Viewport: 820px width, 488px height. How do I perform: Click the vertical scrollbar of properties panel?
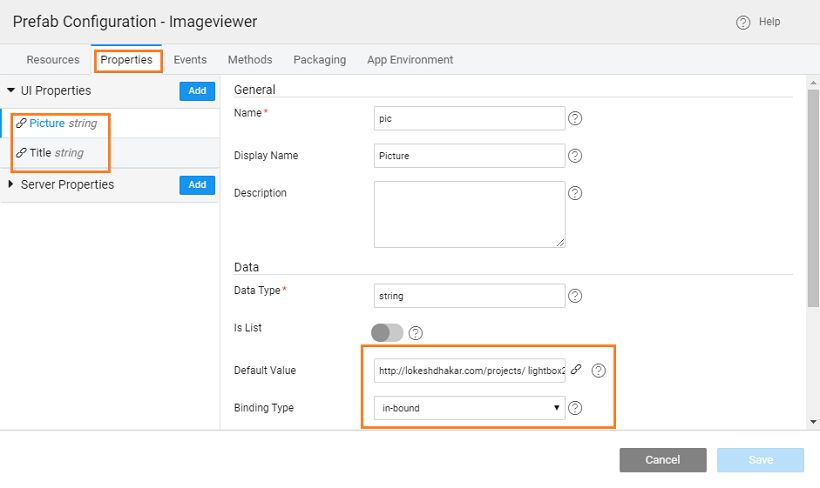813,200
